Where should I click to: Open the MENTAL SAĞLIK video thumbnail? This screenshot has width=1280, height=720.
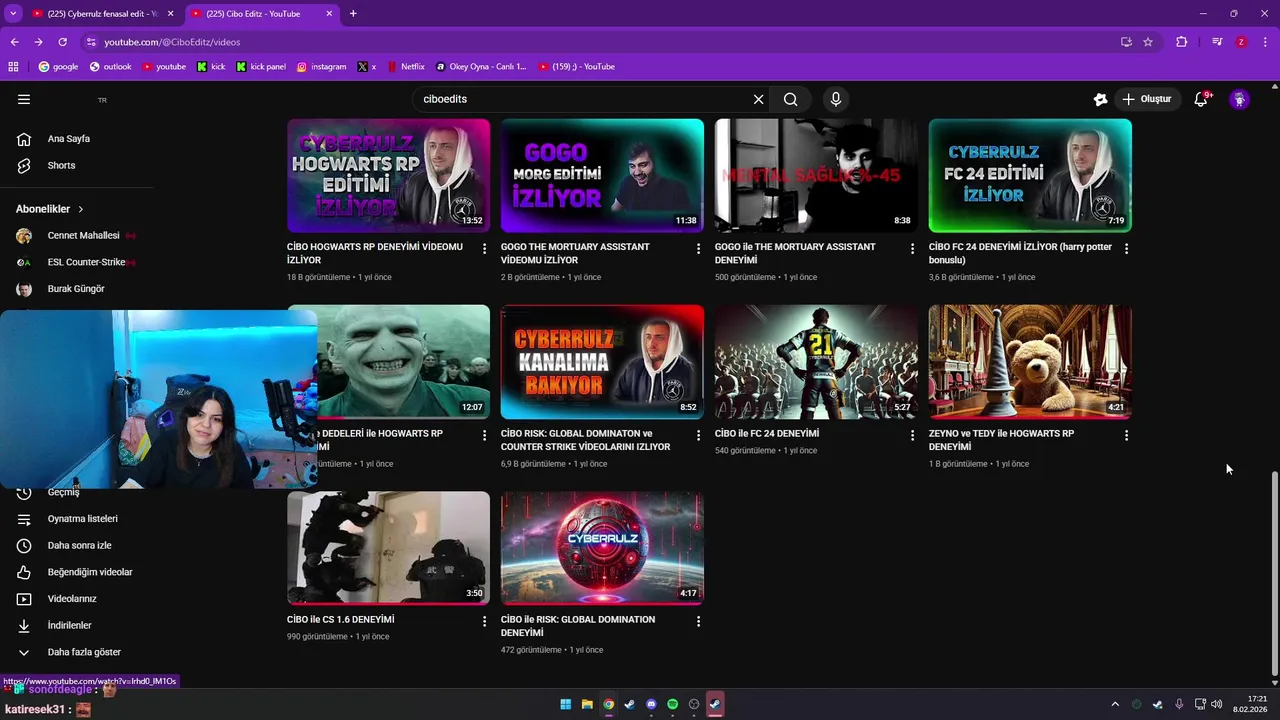coord(816,175)
